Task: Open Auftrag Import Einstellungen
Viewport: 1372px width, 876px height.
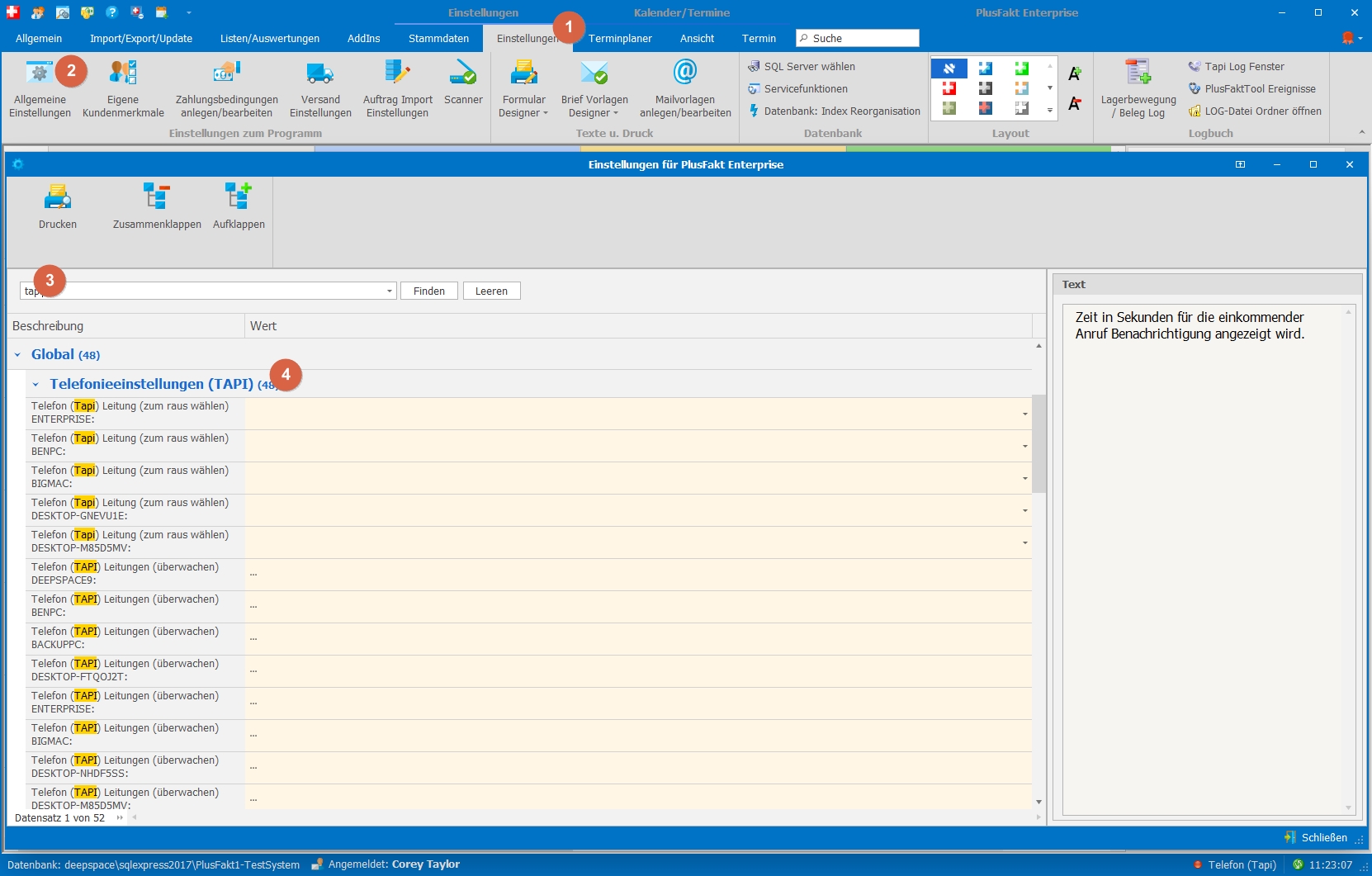Action: (397, 88)
